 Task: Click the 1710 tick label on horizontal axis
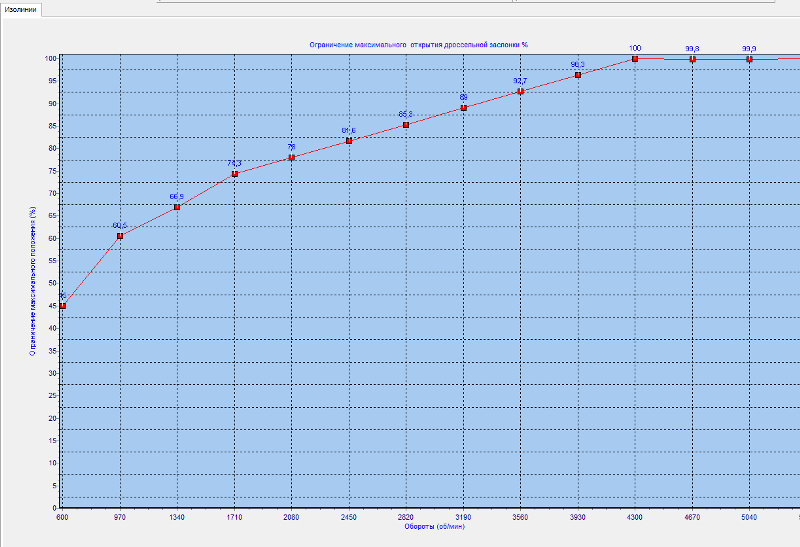pyautogui.click(x=234, y=517)
